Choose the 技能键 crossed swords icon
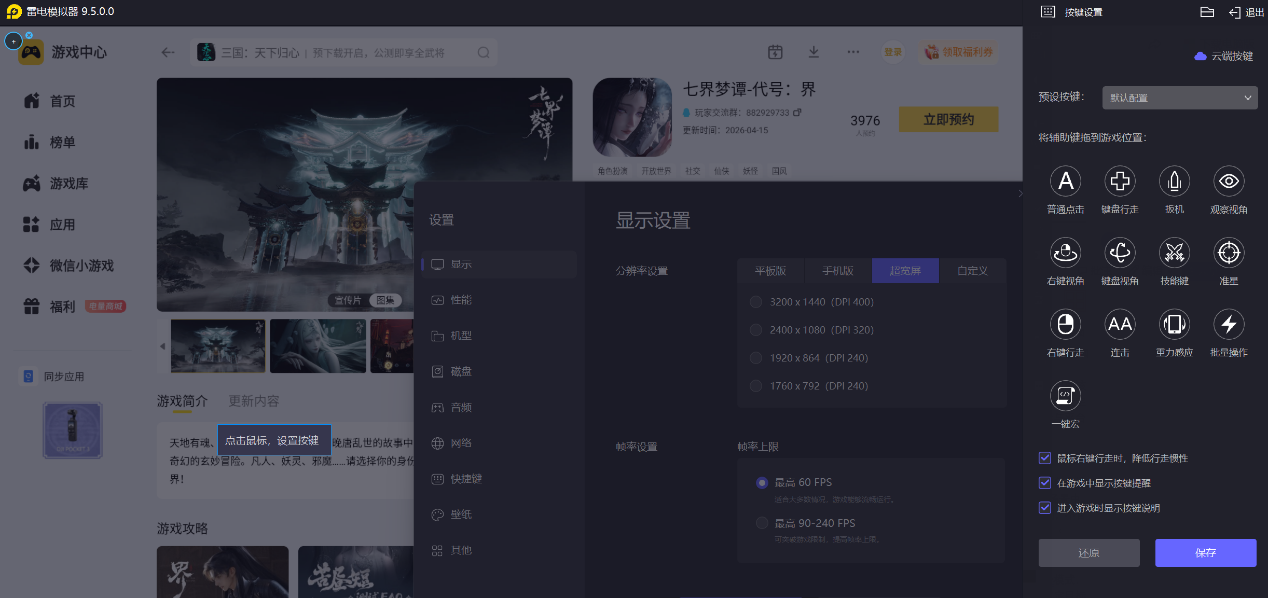 (1174, 252)
